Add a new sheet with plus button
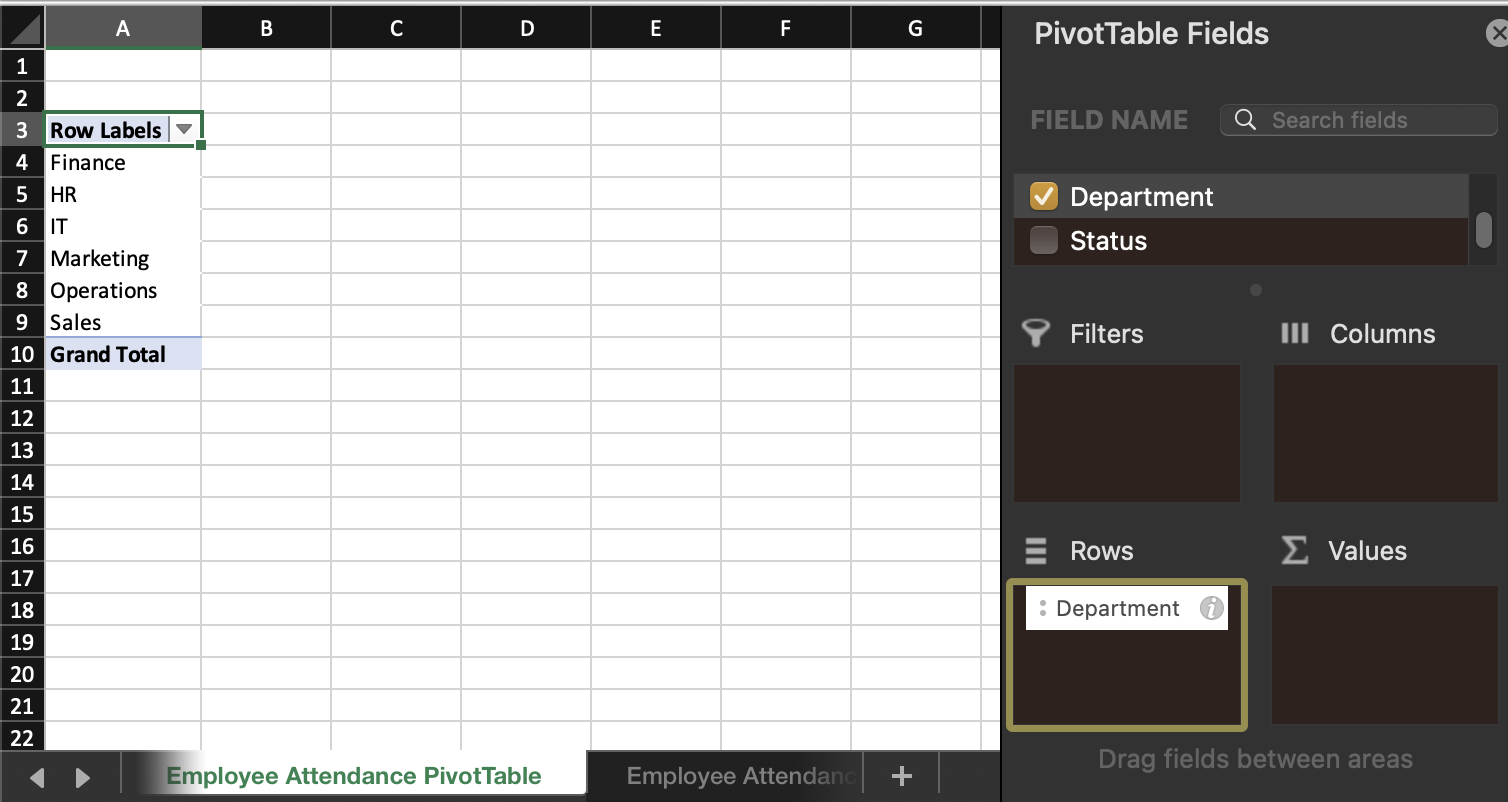This screenshot has width=1508, height=802. pos(901,776)
